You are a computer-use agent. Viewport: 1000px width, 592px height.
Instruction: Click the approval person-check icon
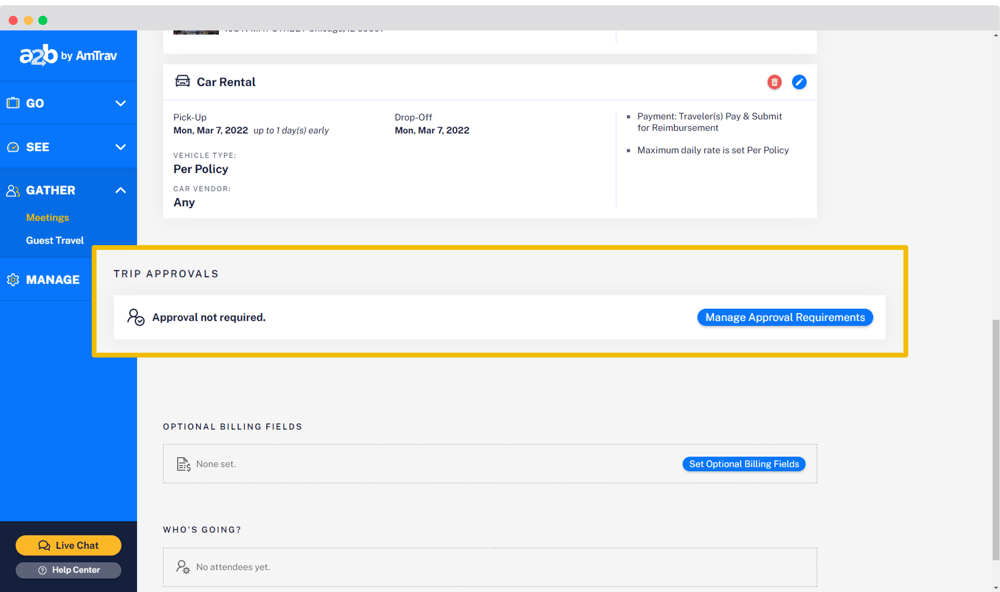[136, 317]
